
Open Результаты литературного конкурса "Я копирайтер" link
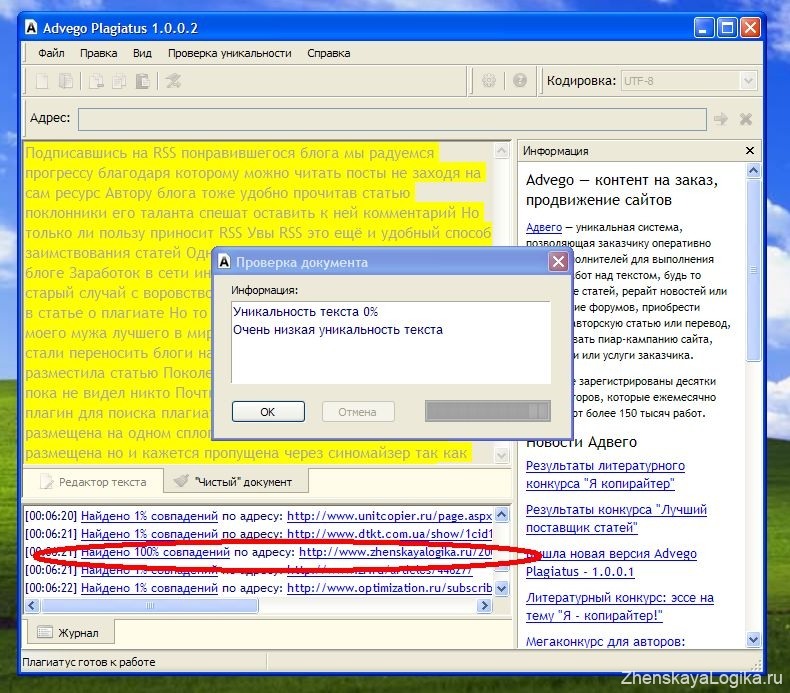(x=605, y=474)
